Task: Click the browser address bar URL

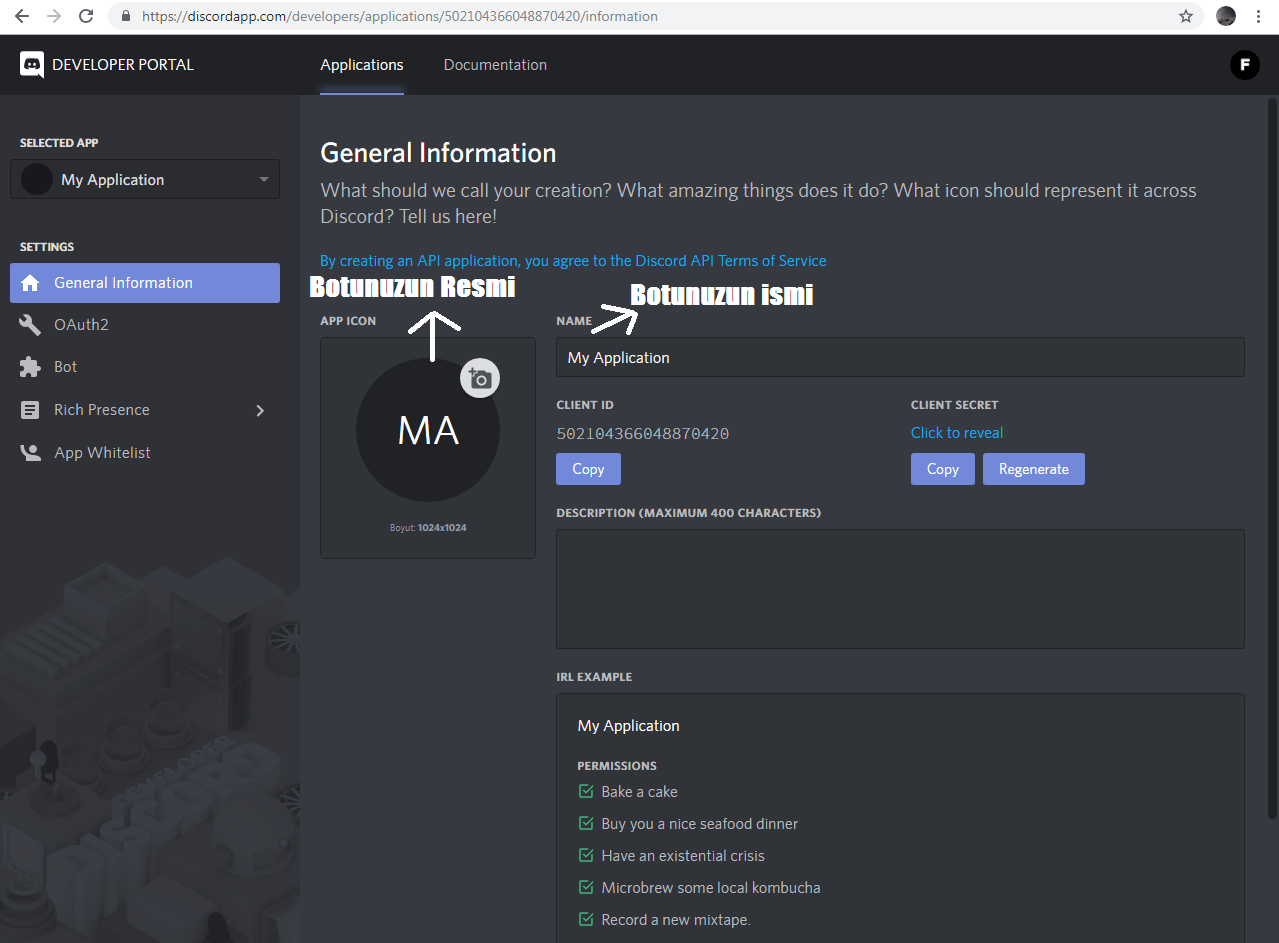Action: click(400, 16)
